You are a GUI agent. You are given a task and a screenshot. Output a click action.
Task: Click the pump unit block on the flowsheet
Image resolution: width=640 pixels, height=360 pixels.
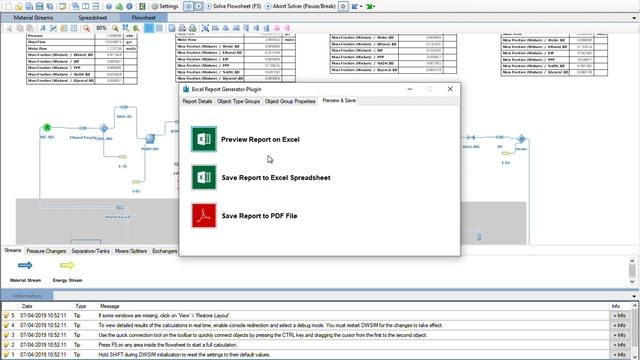pyautogui.click(x=150, y=139)
